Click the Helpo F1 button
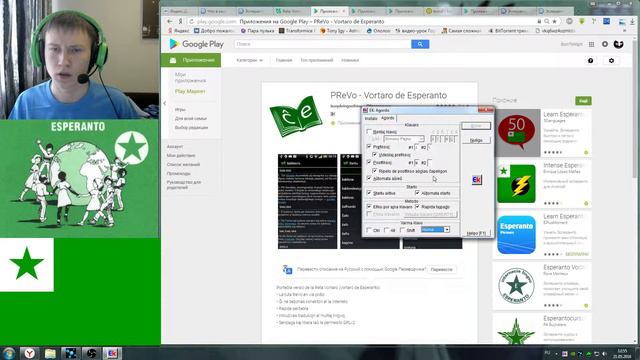This screenshot has height=360, width=640. click(x=476, y=233)
